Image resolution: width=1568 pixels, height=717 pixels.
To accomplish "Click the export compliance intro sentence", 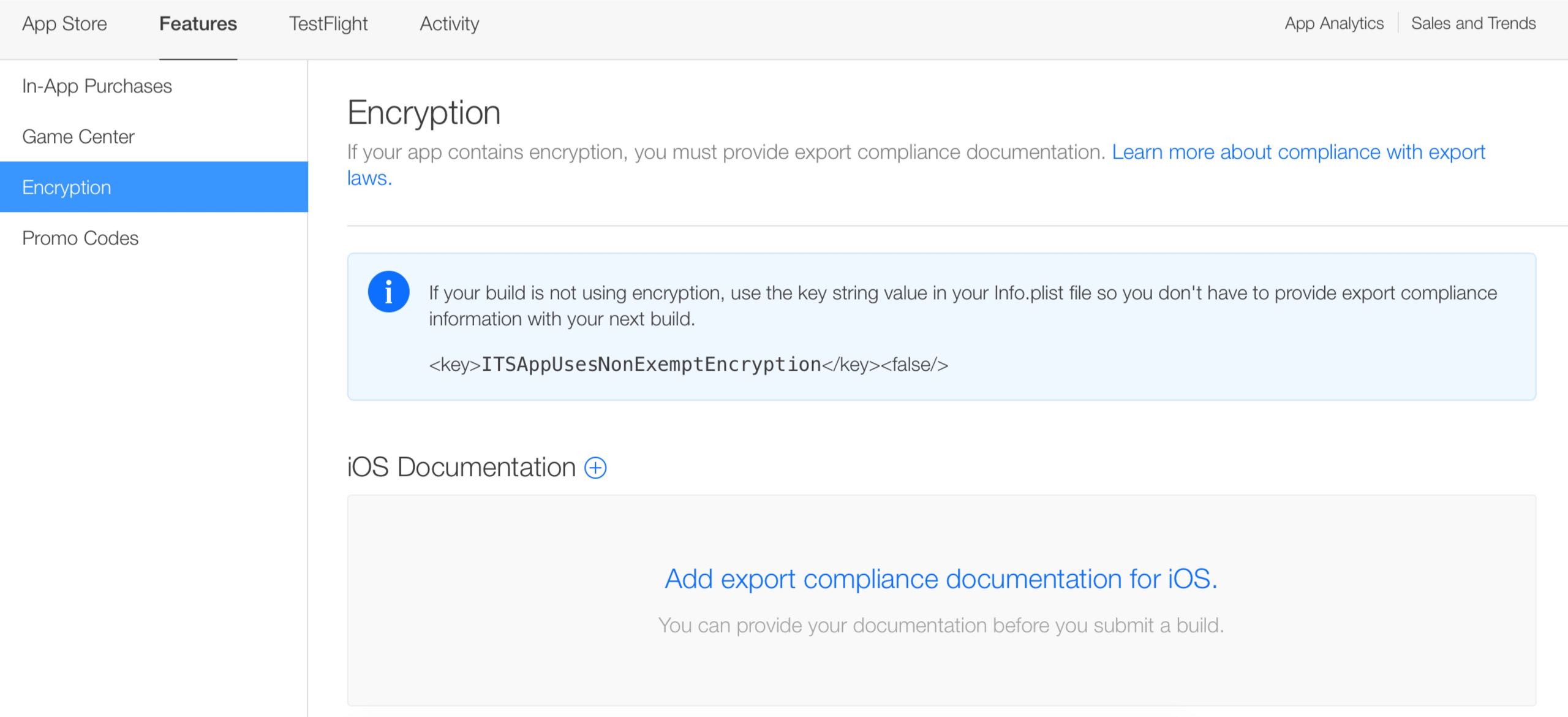I will point(726,152).
